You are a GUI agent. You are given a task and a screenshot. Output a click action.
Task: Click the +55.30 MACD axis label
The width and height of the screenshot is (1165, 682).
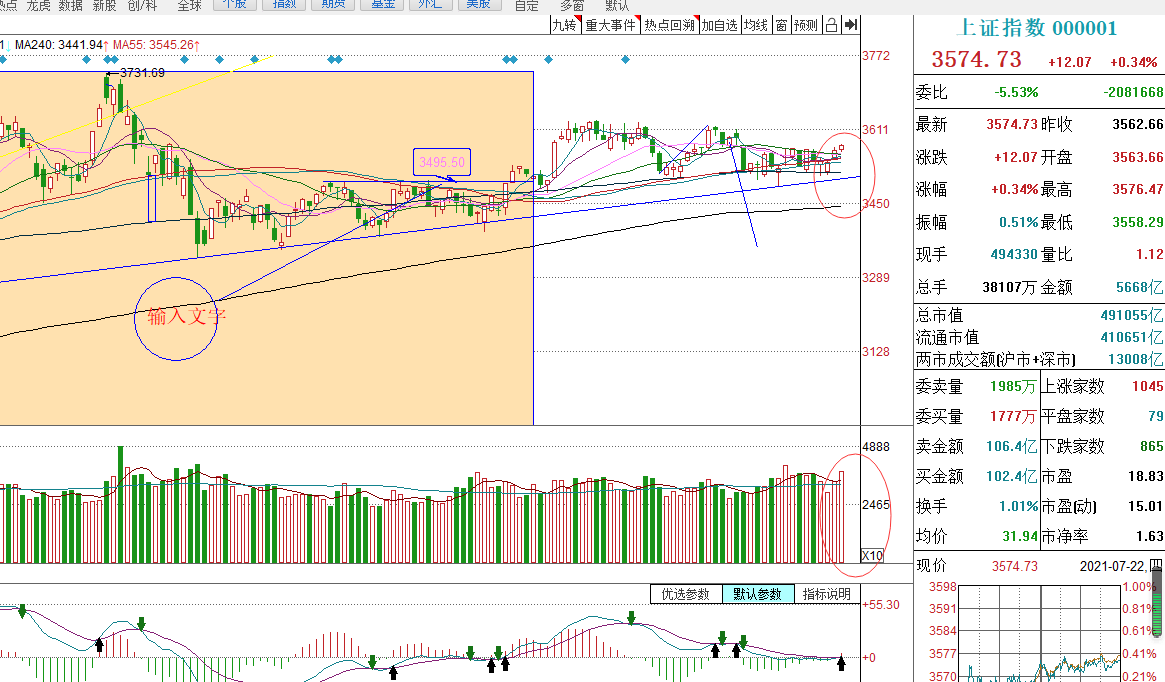[880, 605]
